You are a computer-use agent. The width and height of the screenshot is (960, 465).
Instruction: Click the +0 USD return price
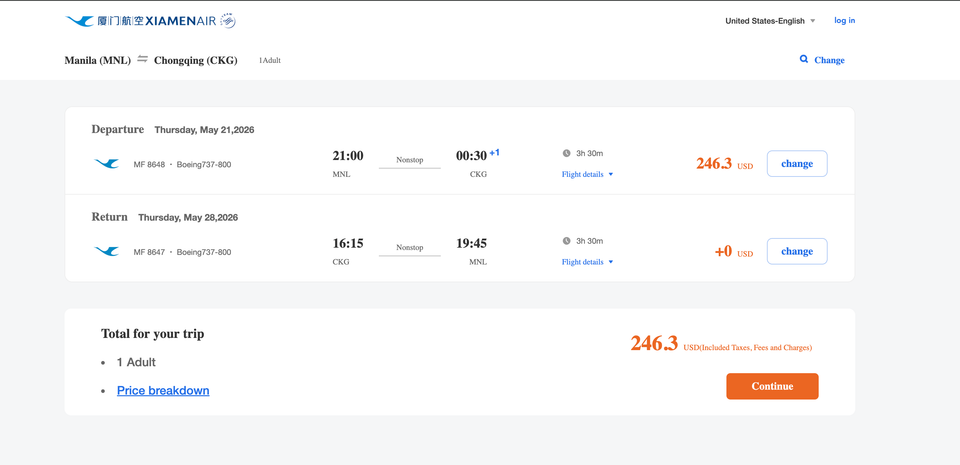coord(733,251)
